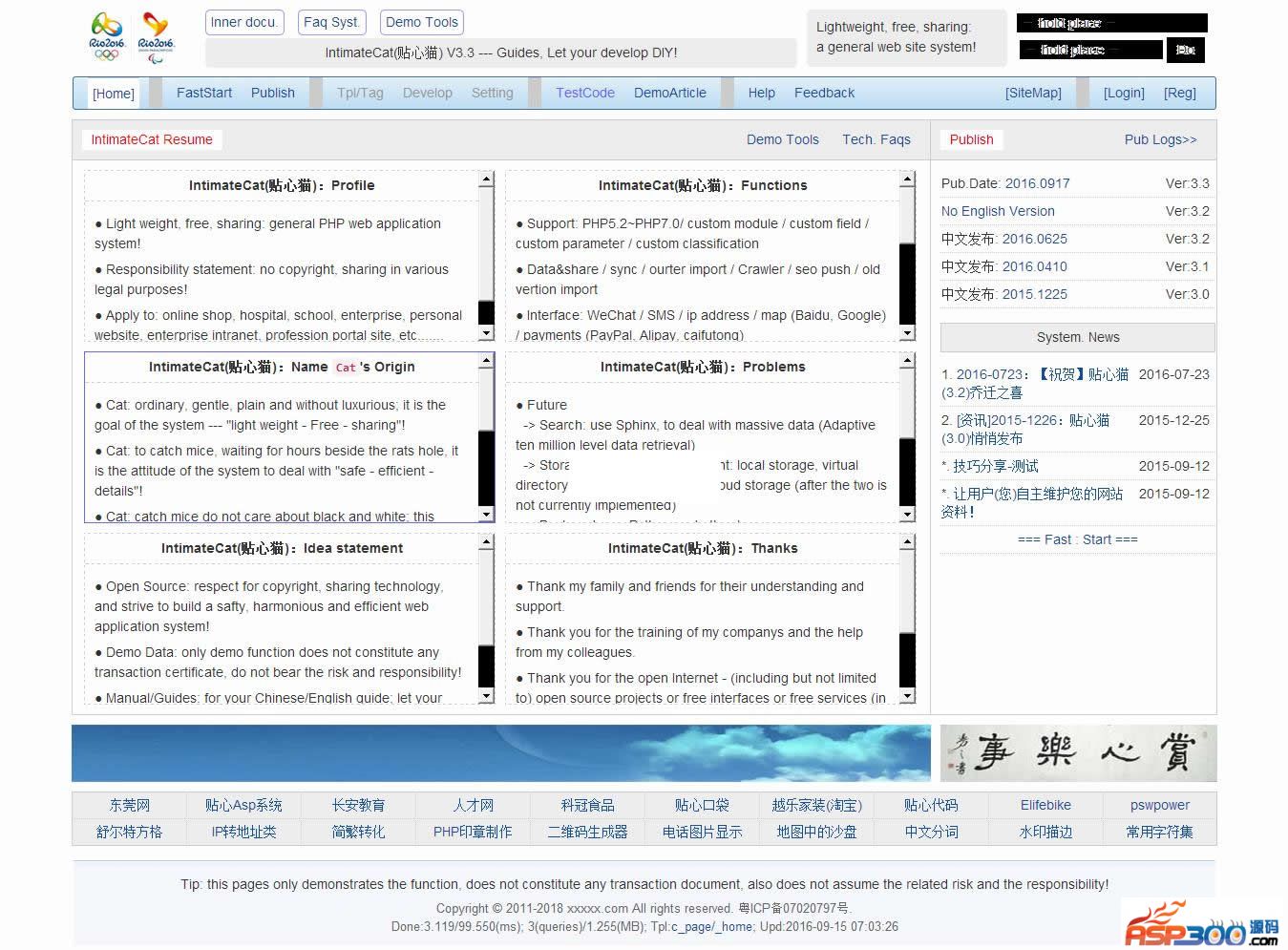Click the Rio 2016 Olympic rings logo

pyautogui.click(x=107, y=36)
